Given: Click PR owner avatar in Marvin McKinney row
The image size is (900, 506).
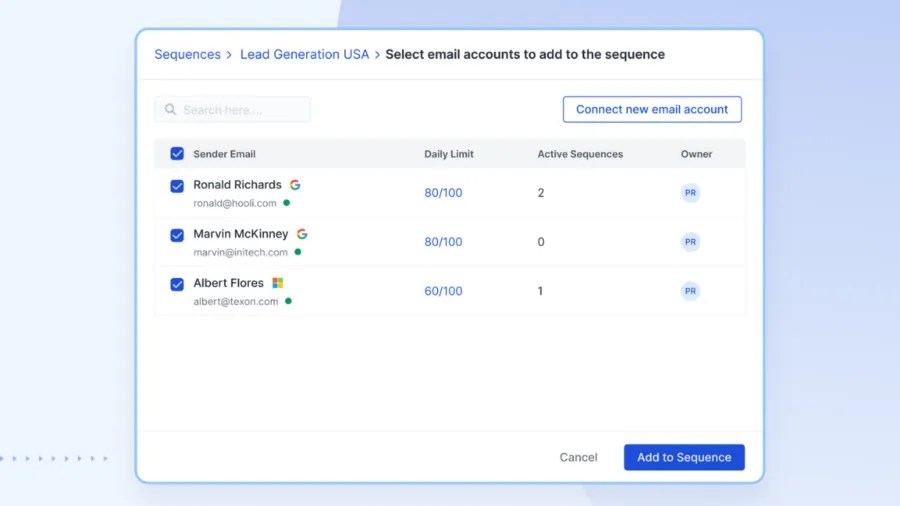Looking at the screenshot, I should tap(690, 242).
